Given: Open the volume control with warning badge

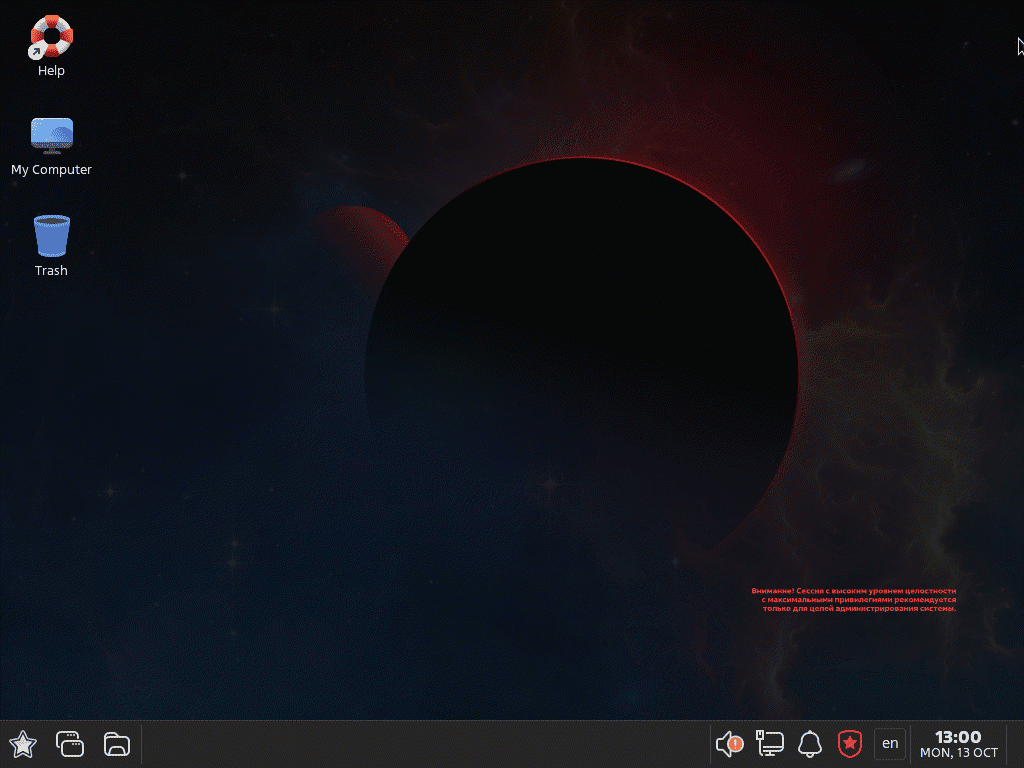Looking at the screenshot, I should pyautogui.click(x=730, y=744).
